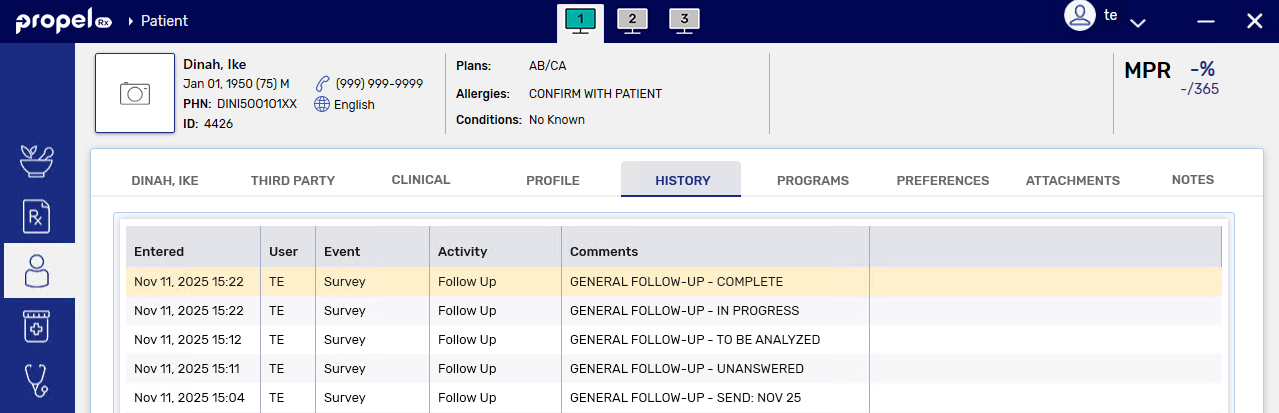Image resolution: width=1279 pixels, height=413 pixels.
Task: Switch to workspace monitor 2
Action: tap(632, 20)
